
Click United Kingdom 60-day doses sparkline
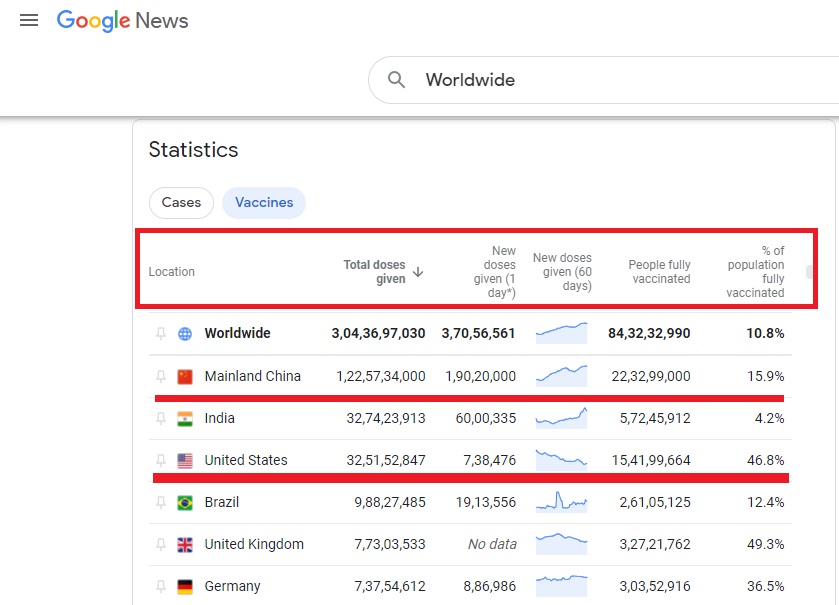click(x=561, y=544)
